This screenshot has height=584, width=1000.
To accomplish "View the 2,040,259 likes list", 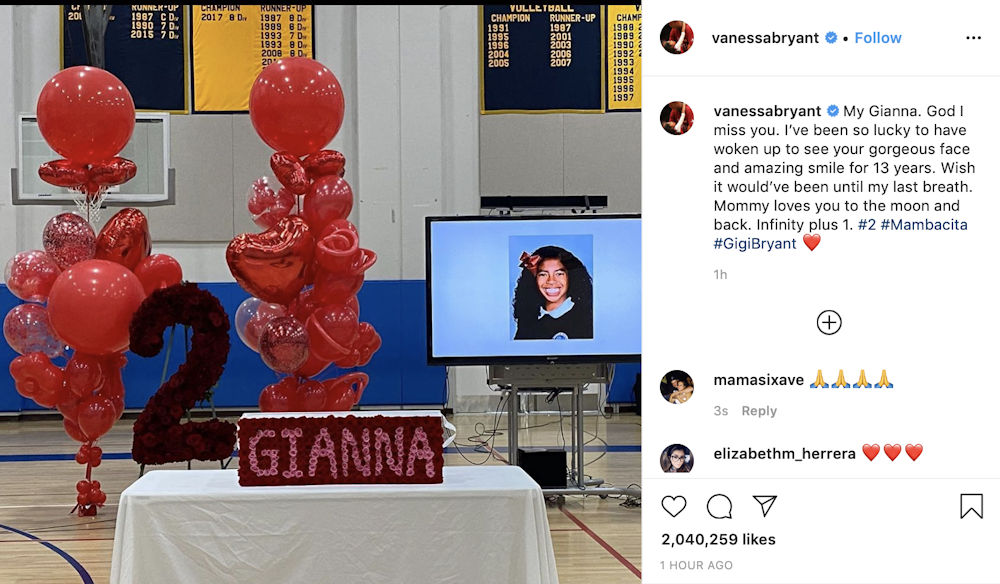I will click(x=718, y=539).
